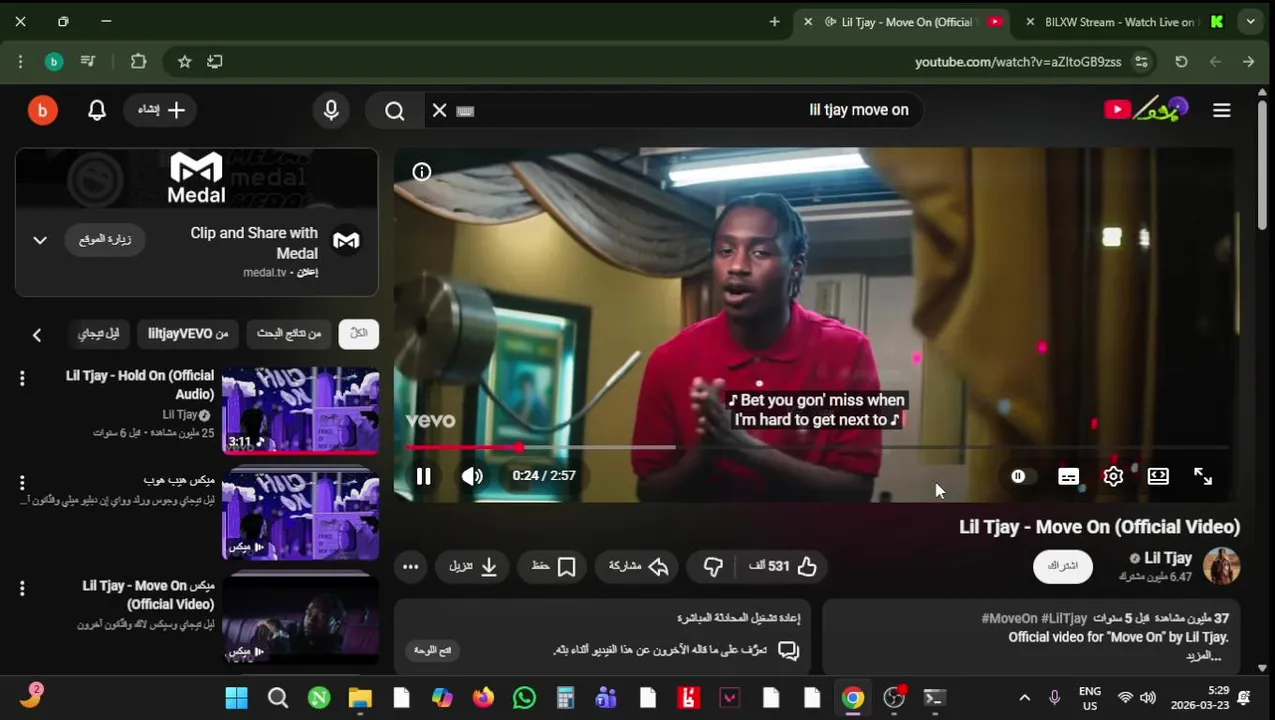Expand description with المزيد link
The image size is (1275, 720).
[1204, 655]
